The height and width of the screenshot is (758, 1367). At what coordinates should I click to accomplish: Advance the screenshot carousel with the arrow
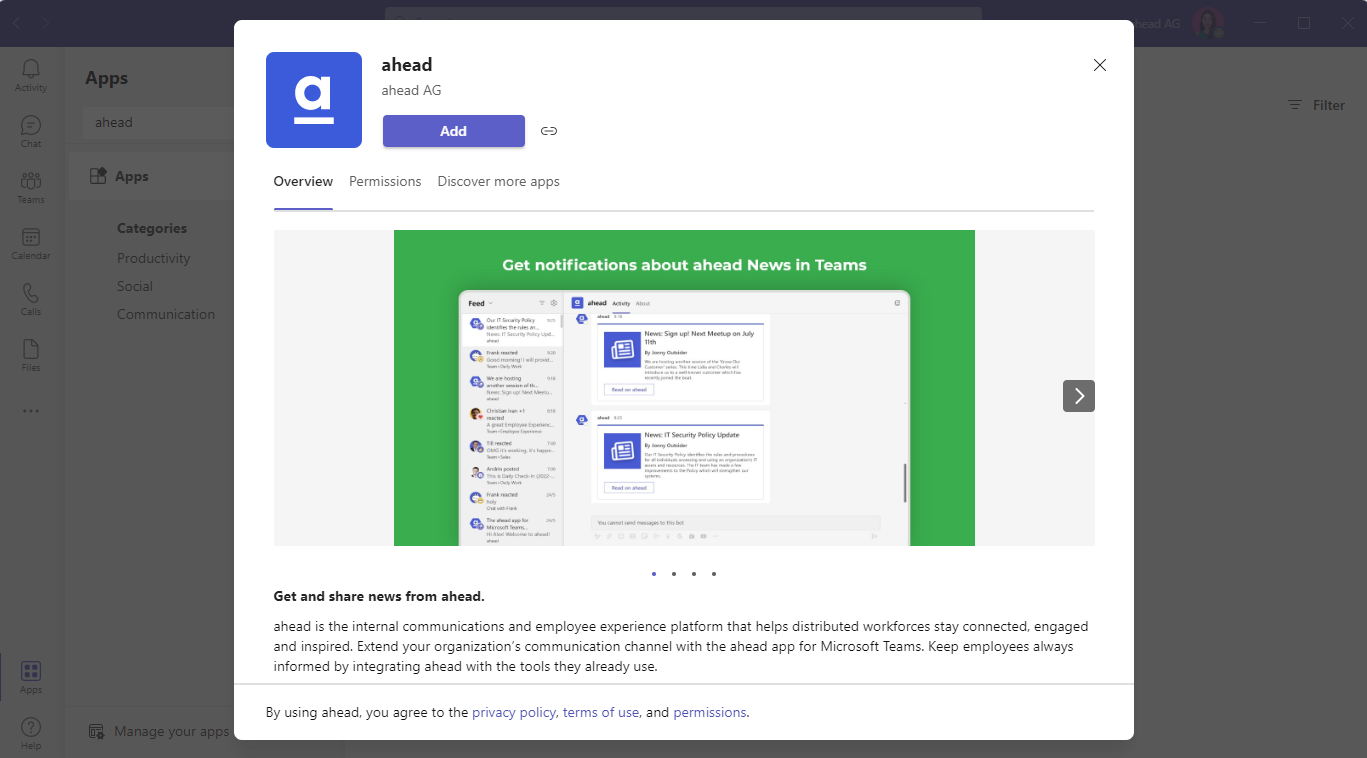pyautogui.click(x=1078, y=396)
